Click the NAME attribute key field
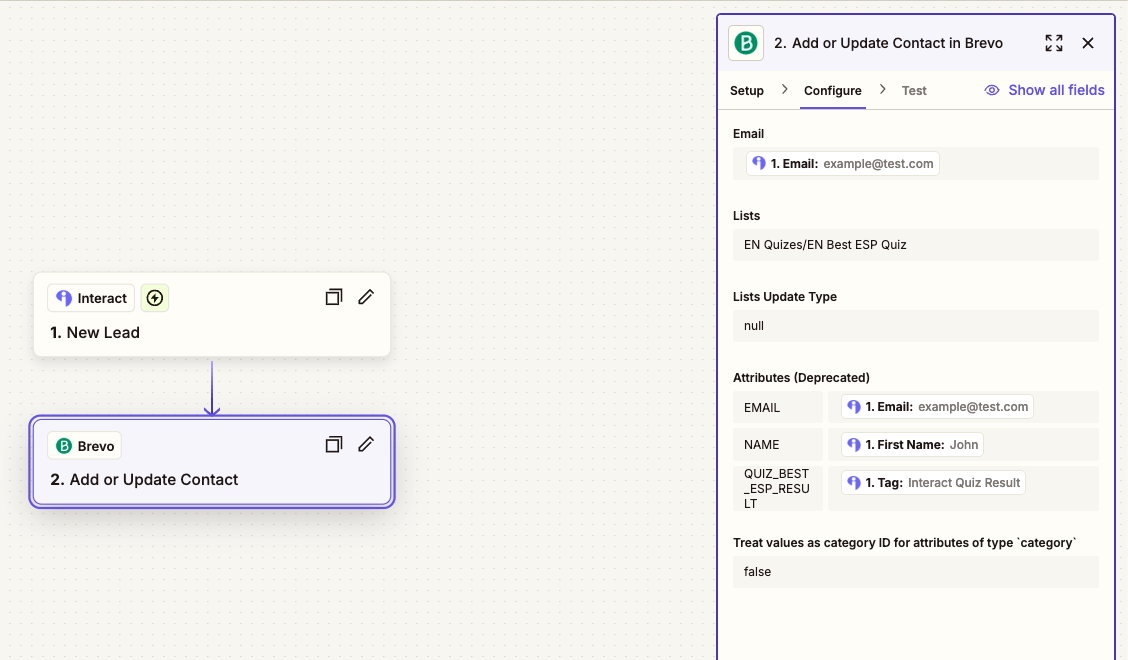Screen dimensions: 1128x660 pos(778,445)
